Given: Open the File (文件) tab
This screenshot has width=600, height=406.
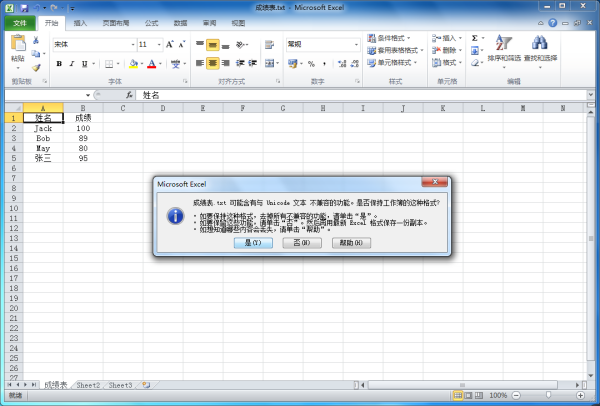Looking at the screenshot, I should (20, 23).
